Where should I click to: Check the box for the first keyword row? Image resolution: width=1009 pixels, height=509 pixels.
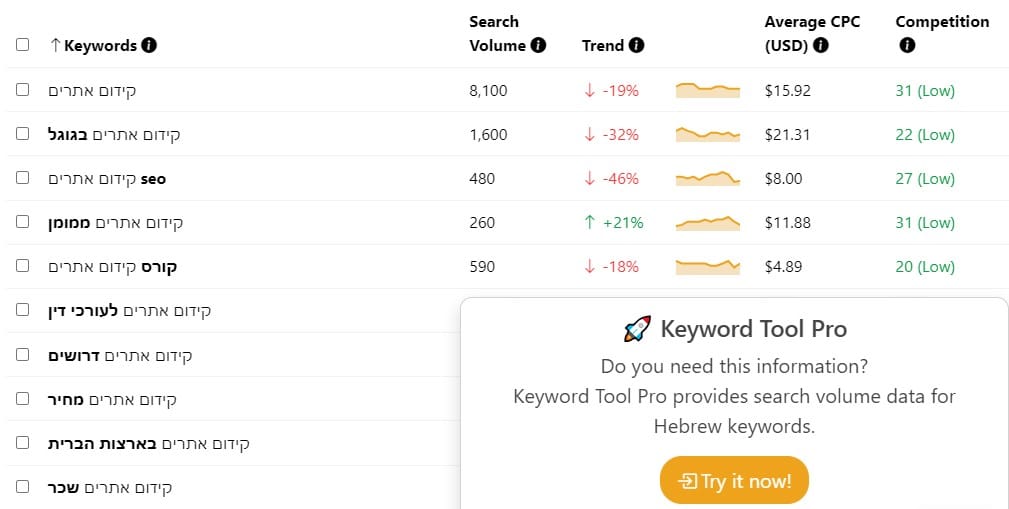[x=23, y=89]
